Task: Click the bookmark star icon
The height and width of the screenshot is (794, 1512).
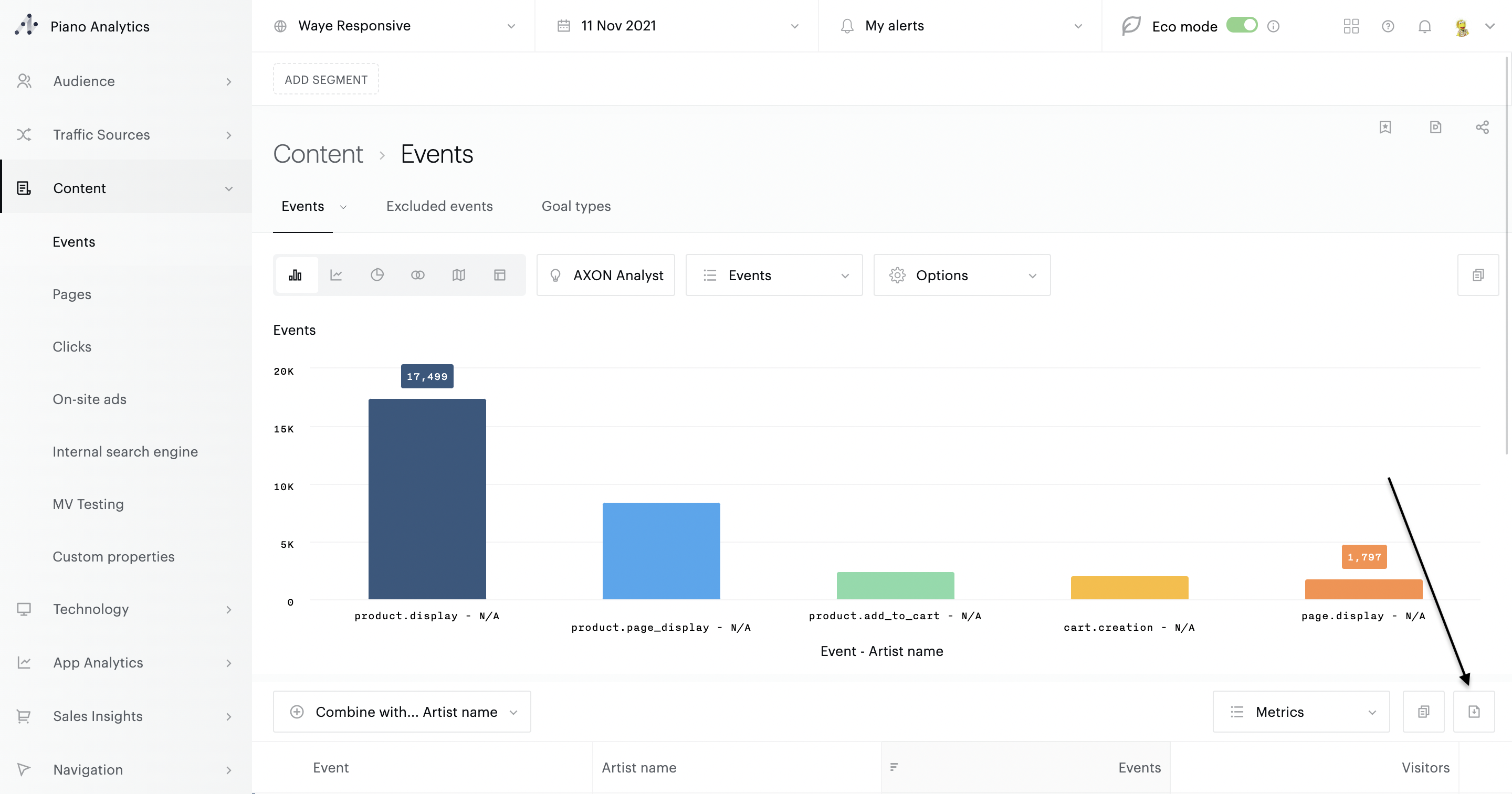Action: 1384,128
